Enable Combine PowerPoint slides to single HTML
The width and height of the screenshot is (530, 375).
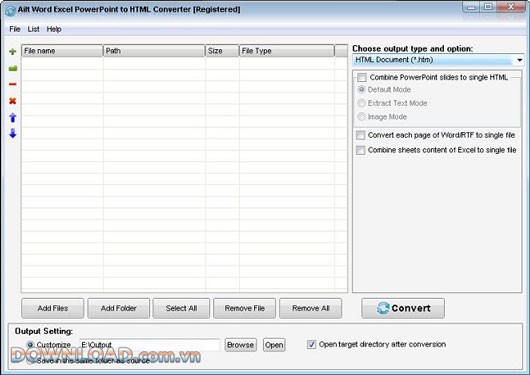[x=362, y=77]
